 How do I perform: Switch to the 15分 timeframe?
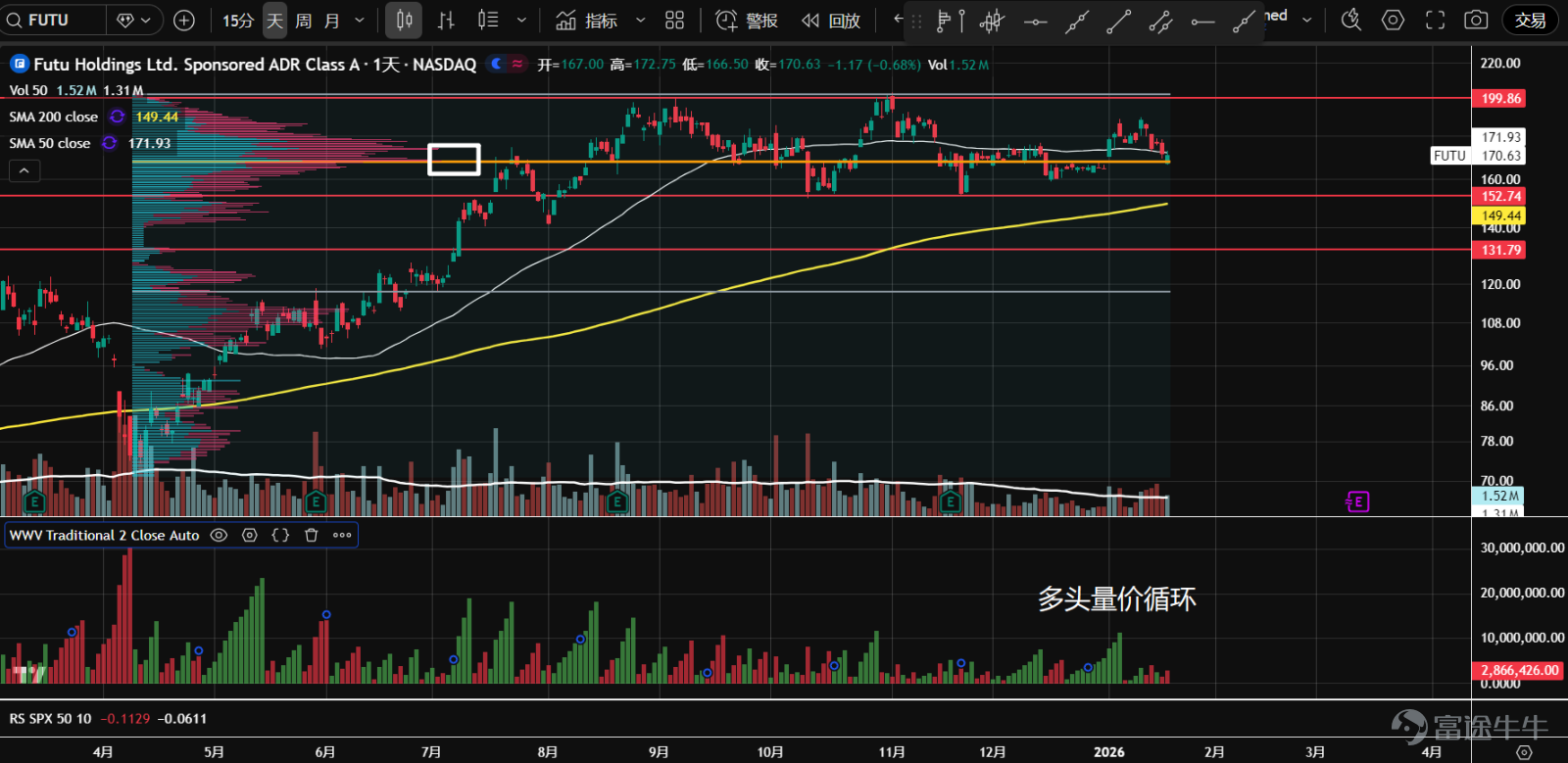[237, 20]
